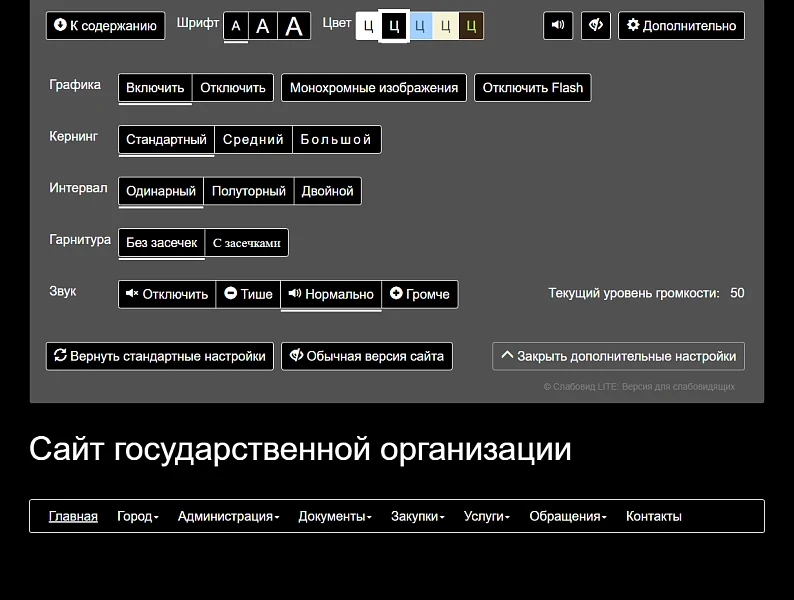Open the Главная menu link
This screenshot has width=794, height=600.
(x=73, y=516)
